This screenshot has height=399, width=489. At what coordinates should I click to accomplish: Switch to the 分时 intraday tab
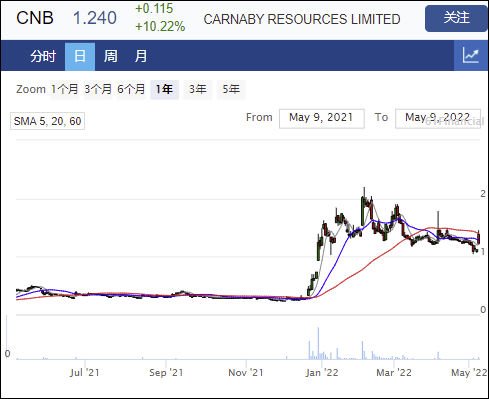43,56
